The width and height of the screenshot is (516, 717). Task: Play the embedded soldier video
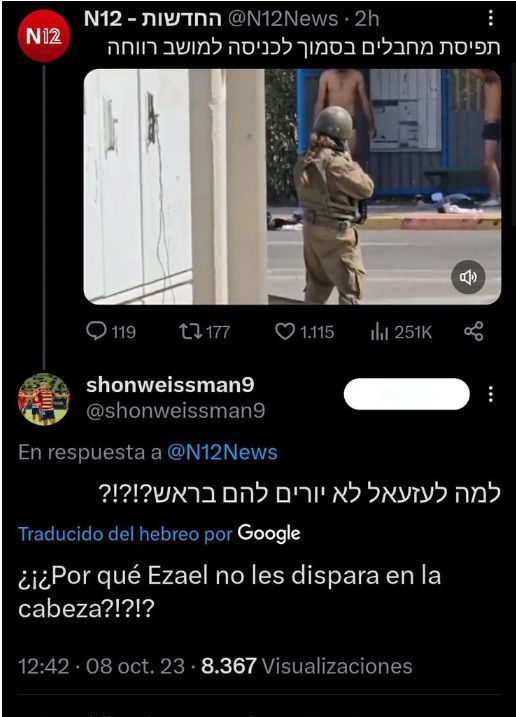292,187
